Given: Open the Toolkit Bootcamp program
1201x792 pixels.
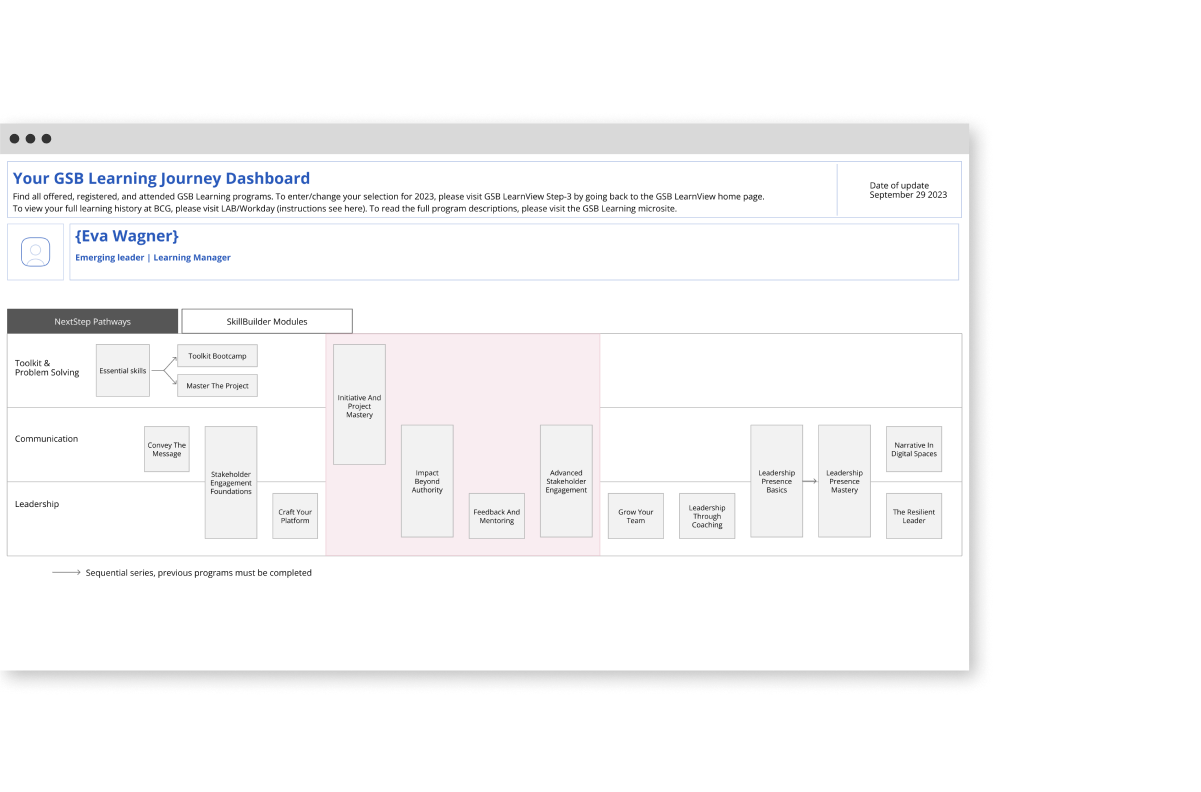Looking at the screenshot, I should 217,356.
